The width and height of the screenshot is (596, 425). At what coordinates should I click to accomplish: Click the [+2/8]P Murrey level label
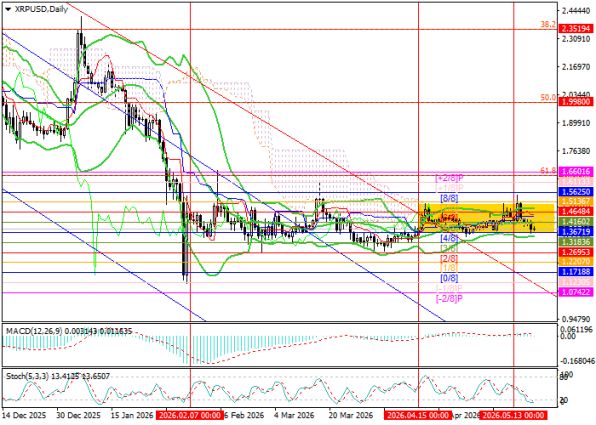(449, 178)
